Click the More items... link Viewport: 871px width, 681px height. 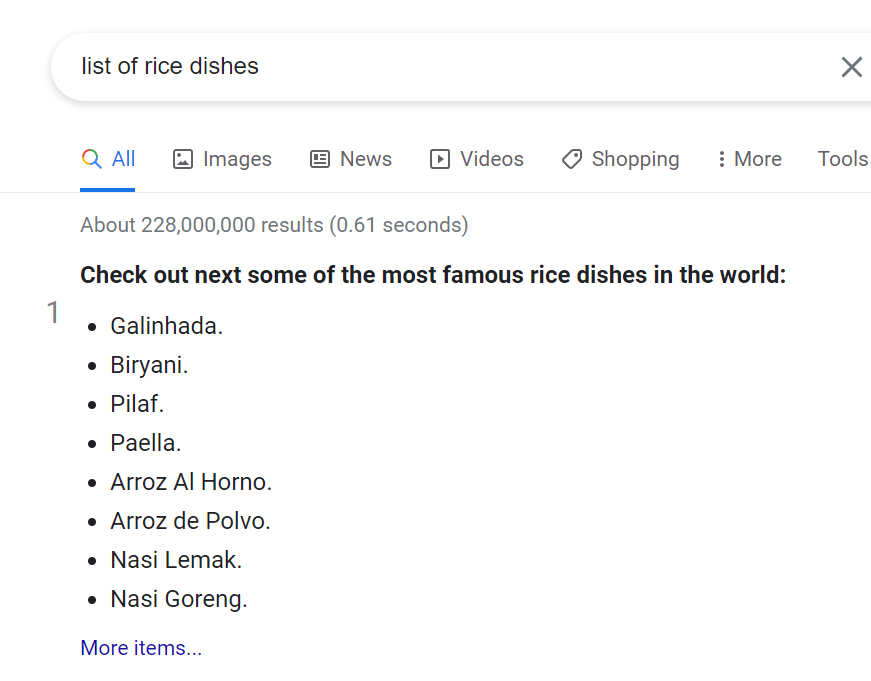tap(141, 648)
